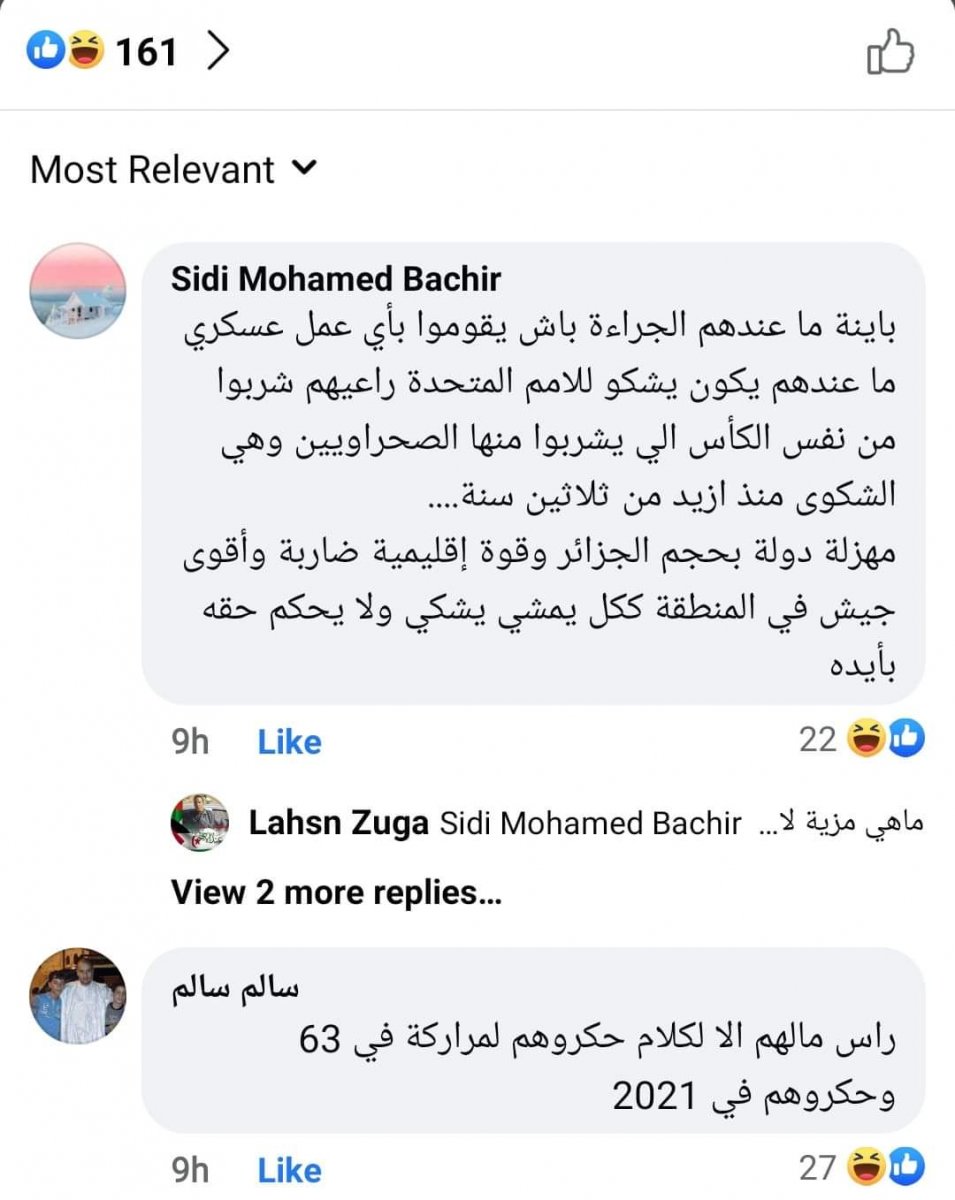Screen dimensions: 955x1200
Task: Like Sidi Mohamed Bachir's comment
Action: click(x=289, y=741)
